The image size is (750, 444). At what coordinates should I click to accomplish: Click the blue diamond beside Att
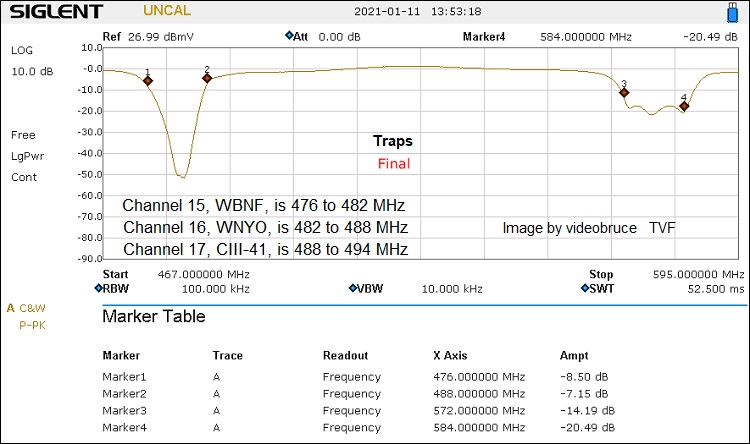click(x=289, y=37)
